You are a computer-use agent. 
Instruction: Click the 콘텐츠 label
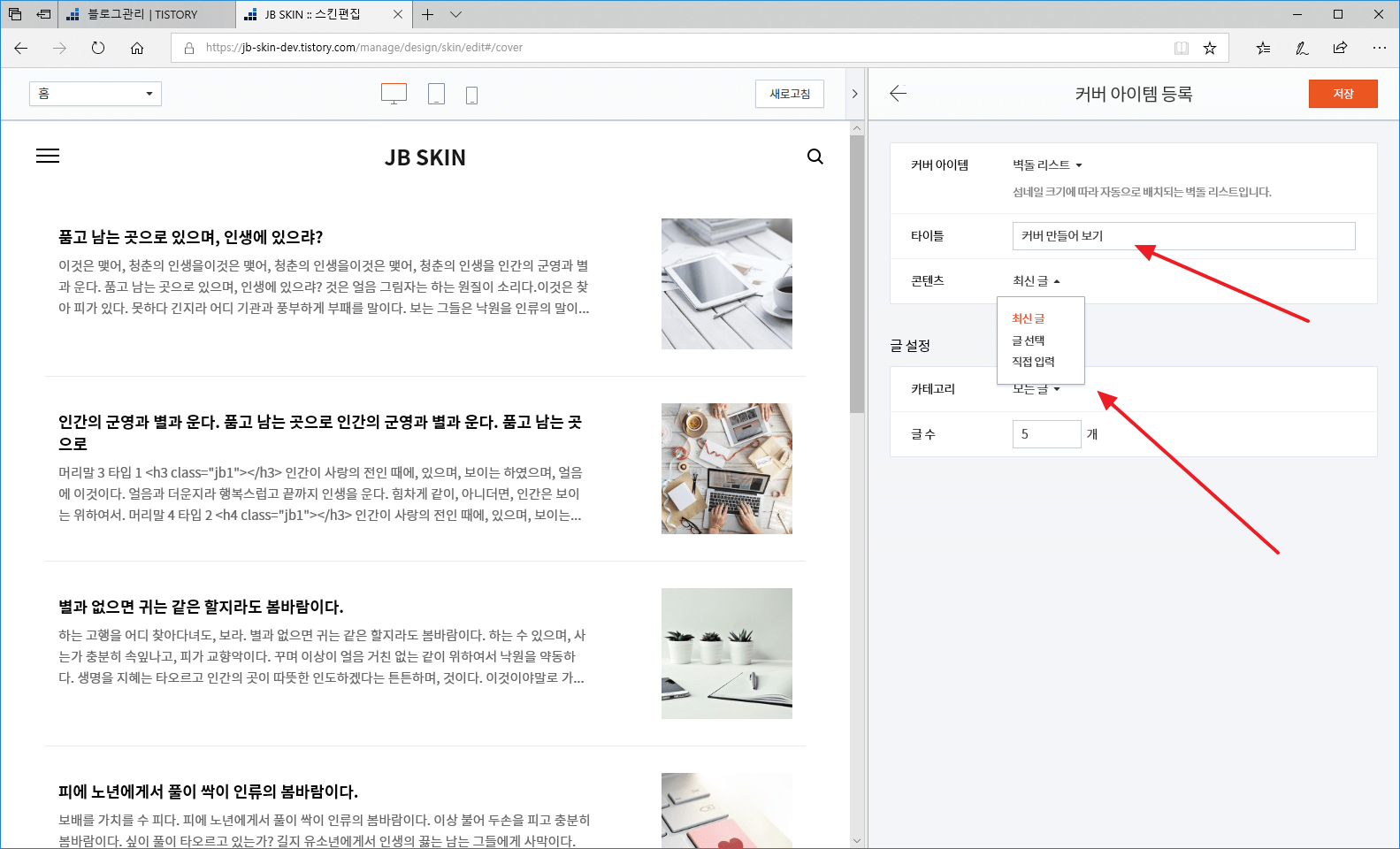click(x=928, y=281)
